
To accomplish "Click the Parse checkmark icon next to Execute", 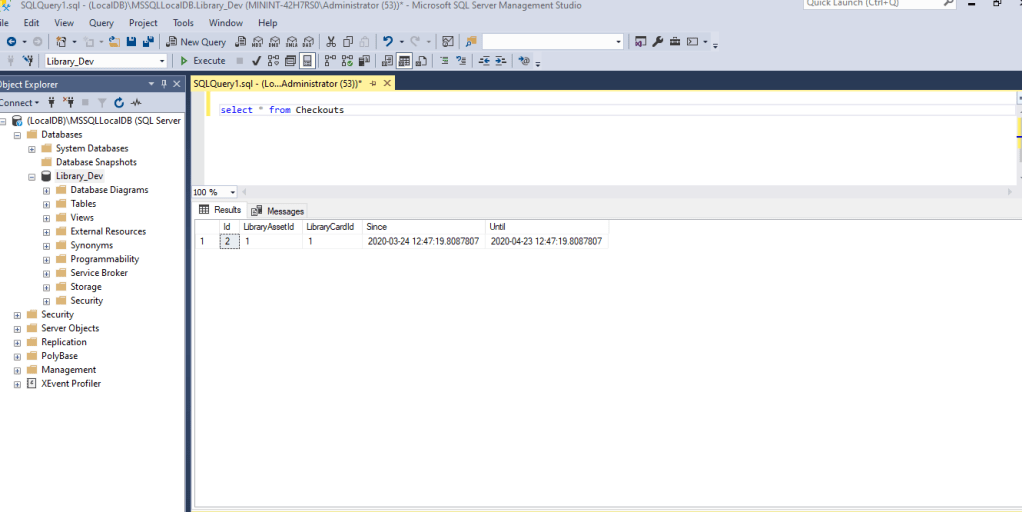I will point(257,61).
